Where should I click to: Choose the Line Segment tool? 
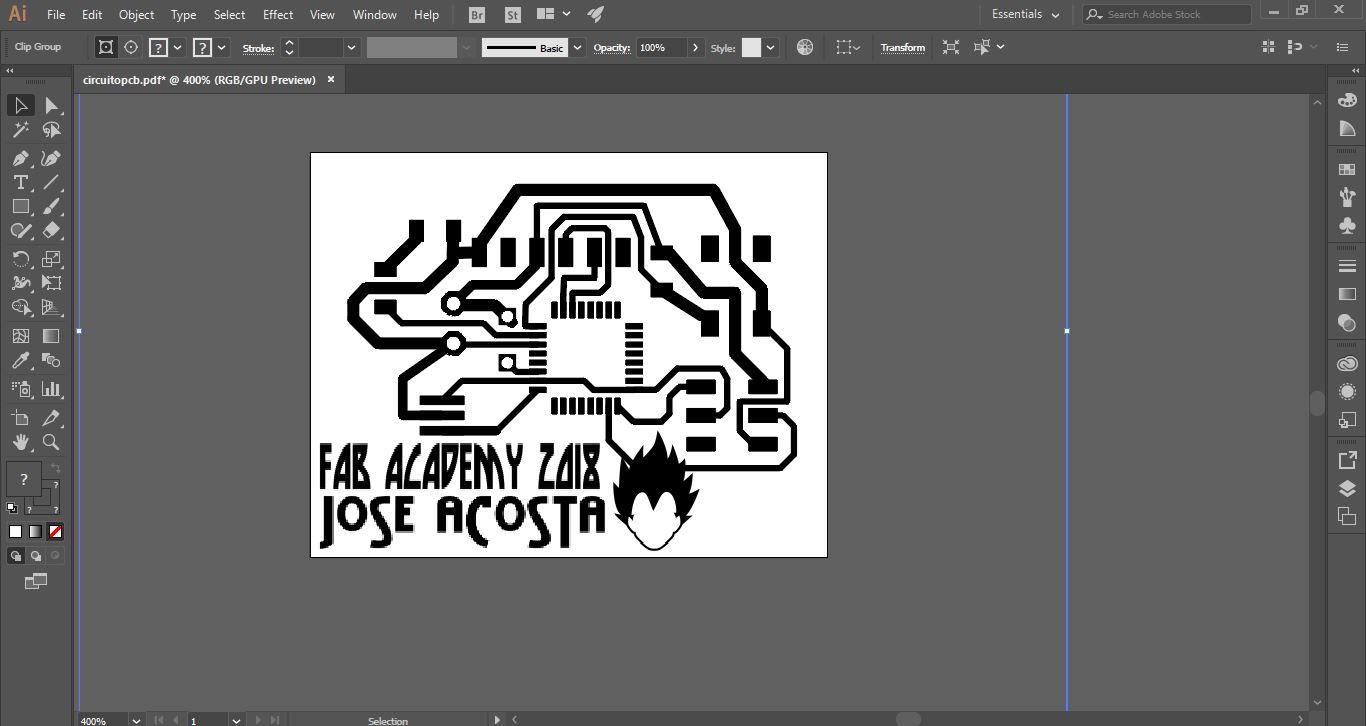pyautogui.click(x=51, y=182)
